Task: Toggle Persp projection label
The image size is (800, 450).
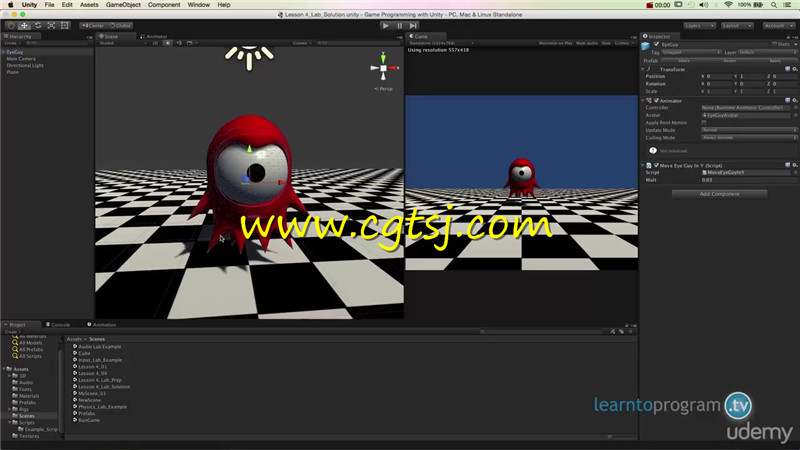Action: coord(384,89)
